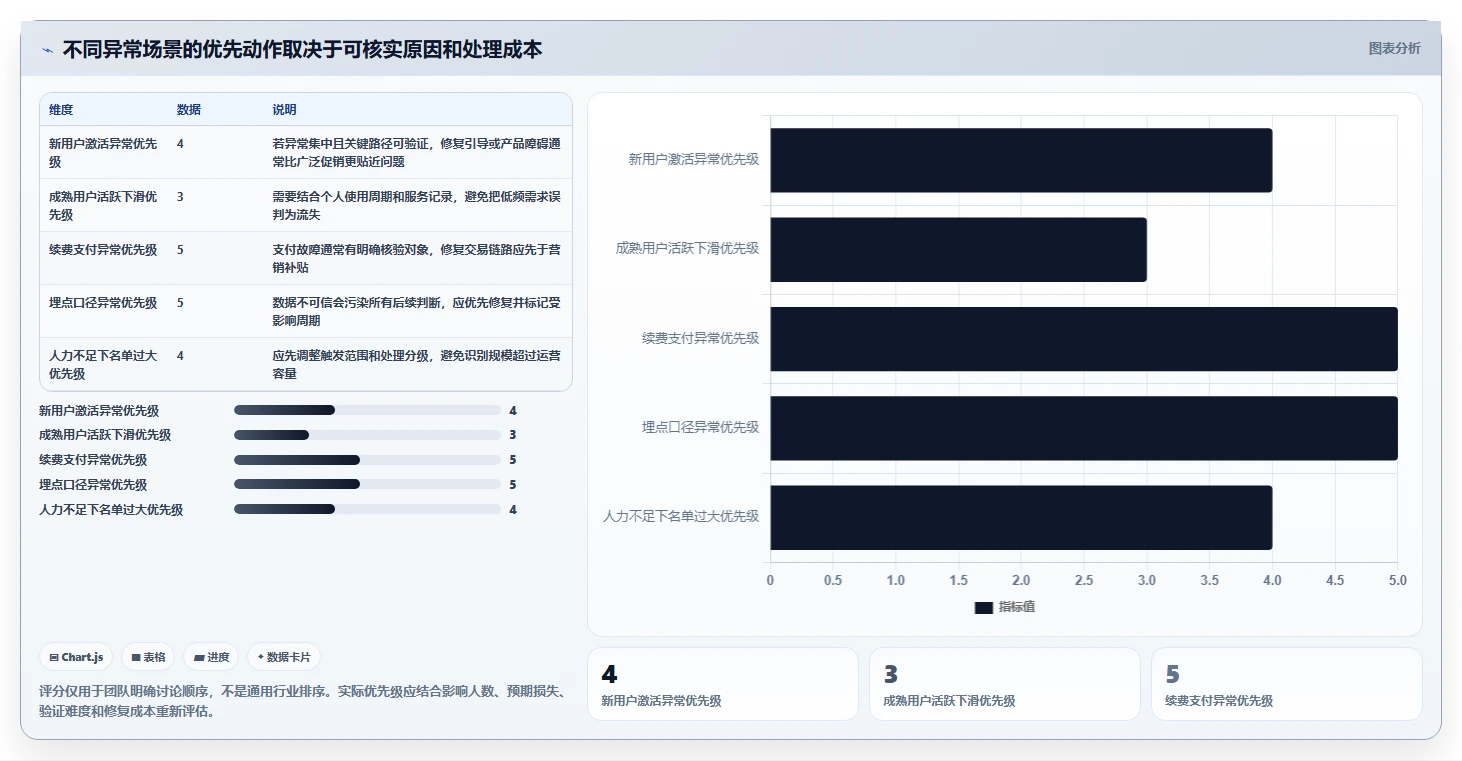Click the 进度 chip
Screen dimensions: 1462x761
coord(211,657)
